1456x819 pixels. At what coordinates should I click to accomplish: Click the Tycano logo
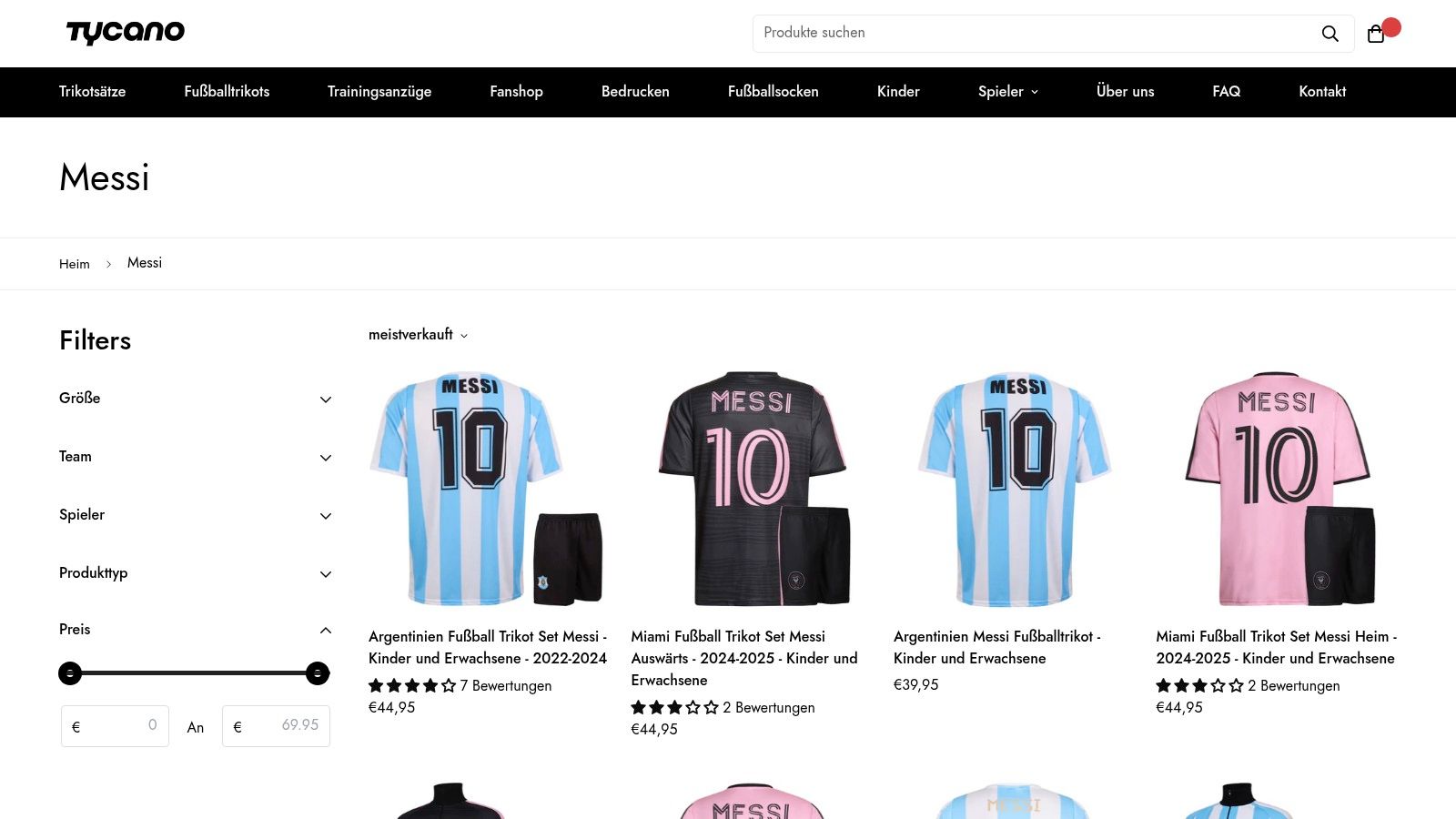point(126,33)
